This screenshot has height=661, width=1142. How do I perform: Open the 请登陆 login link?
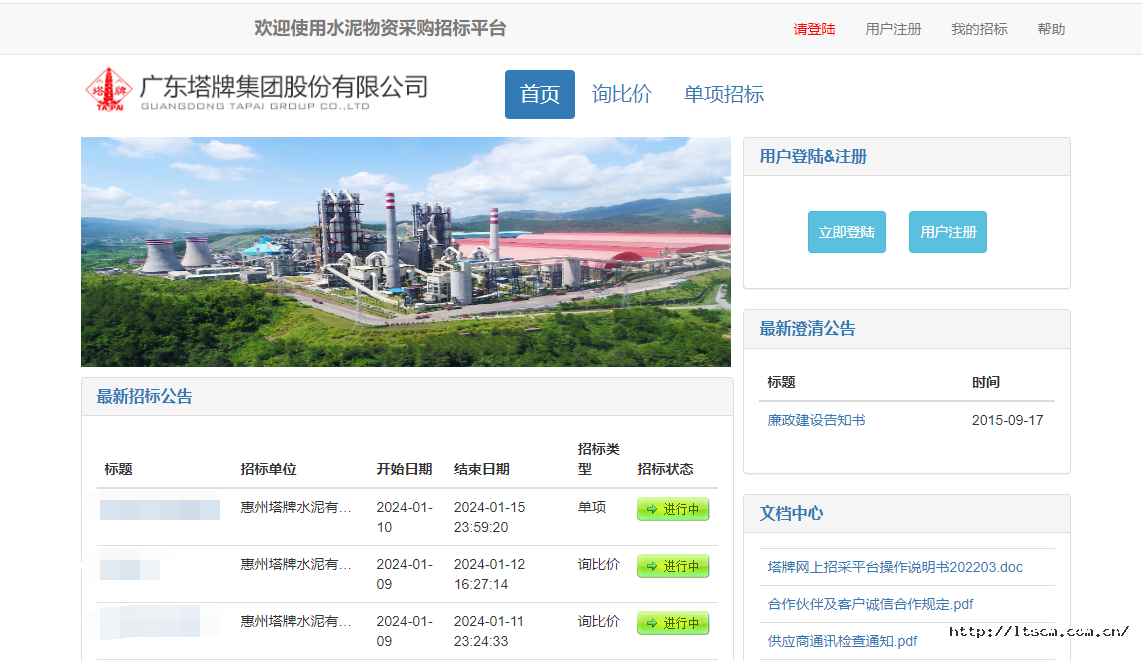click(814, 29)
